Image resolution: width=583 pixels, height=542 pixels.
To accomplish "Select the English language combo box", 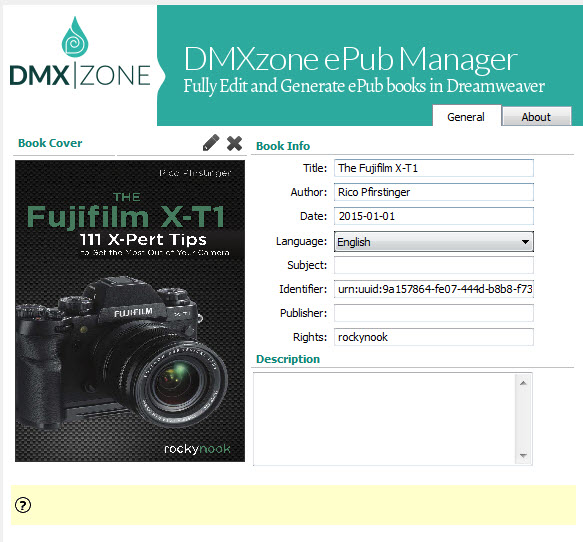I will 434,242.
